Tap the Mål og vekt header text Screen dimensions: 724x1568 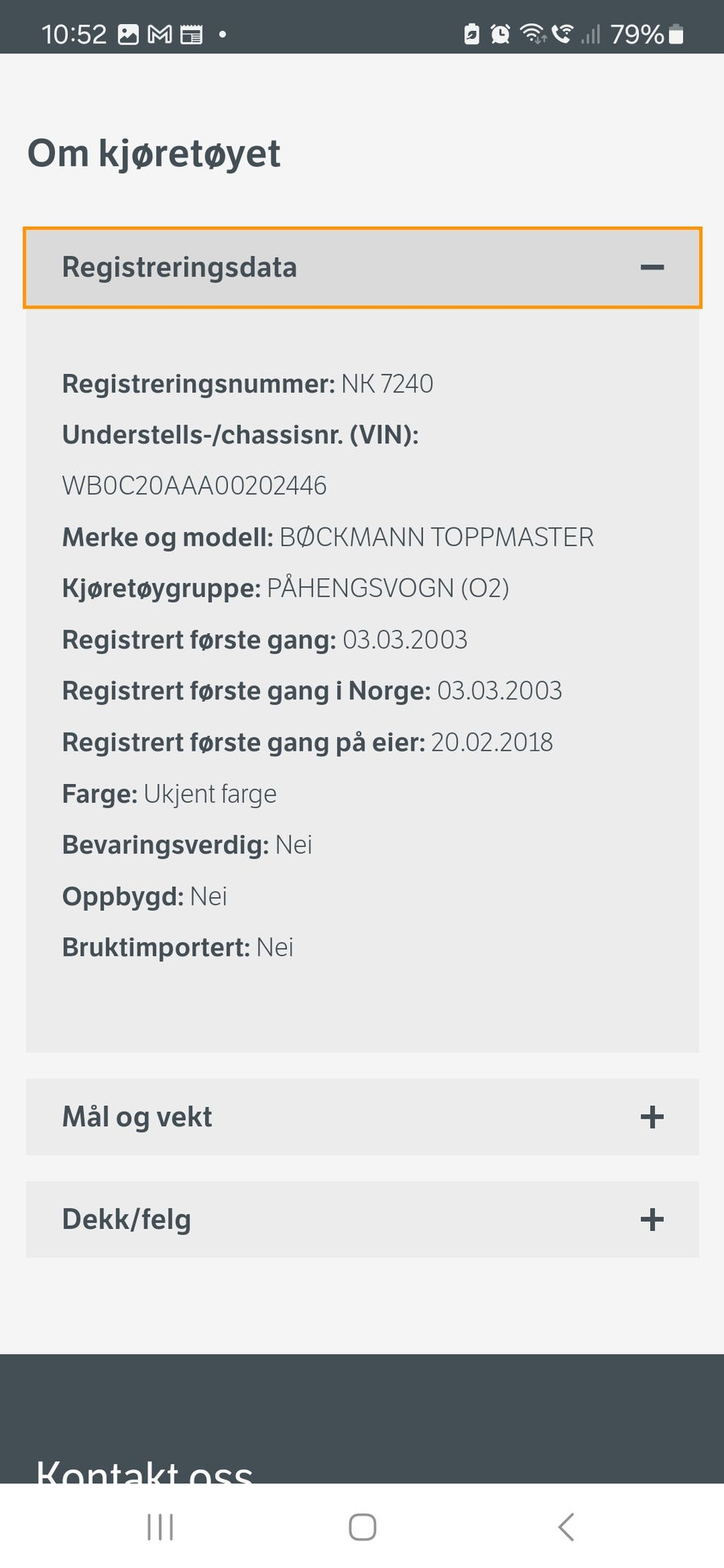tap(137, 1117)
